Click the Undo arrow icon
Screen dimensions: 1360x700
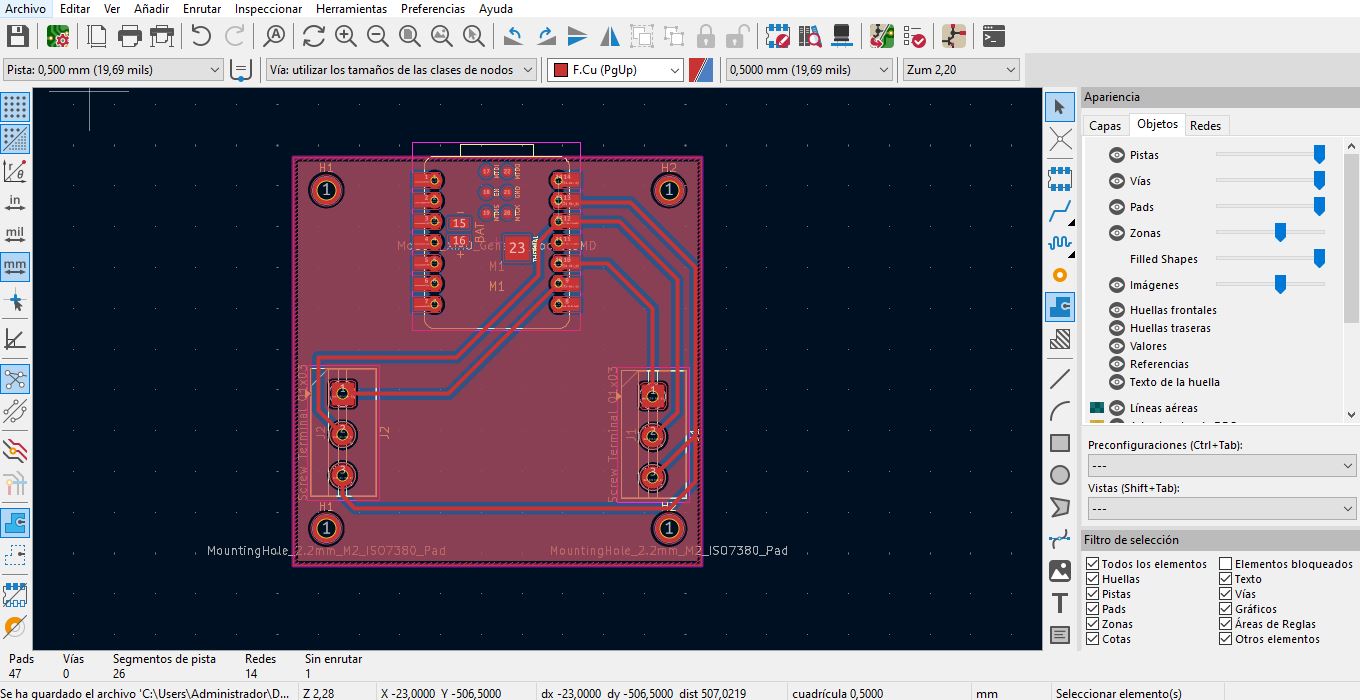(201, 37)
